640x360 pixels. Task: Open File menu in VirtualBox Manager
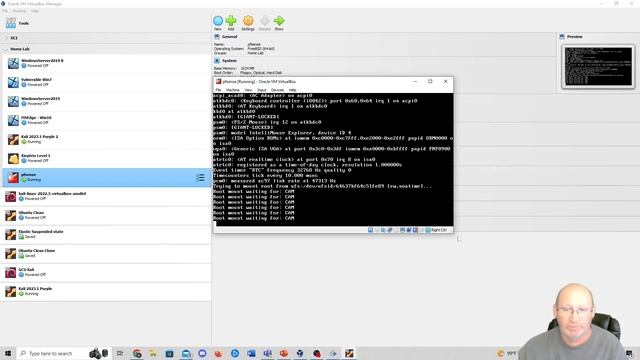point(4,11)
